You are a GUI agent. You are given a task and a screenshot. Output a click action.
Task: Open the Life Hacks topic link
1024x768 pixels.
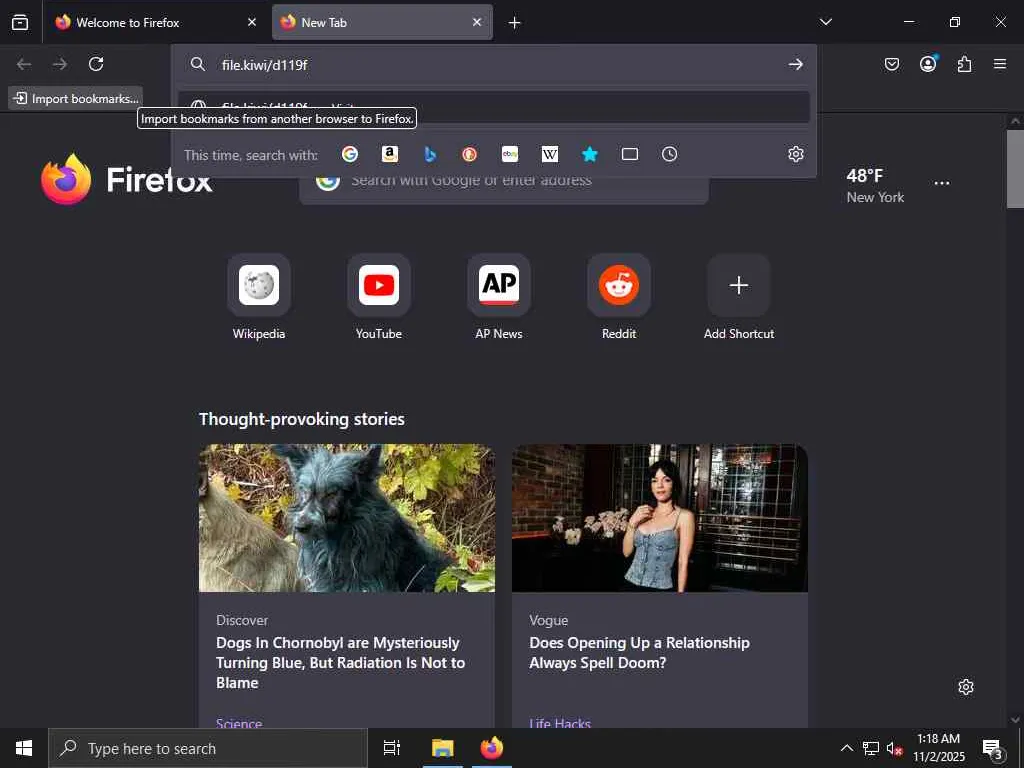560,723
